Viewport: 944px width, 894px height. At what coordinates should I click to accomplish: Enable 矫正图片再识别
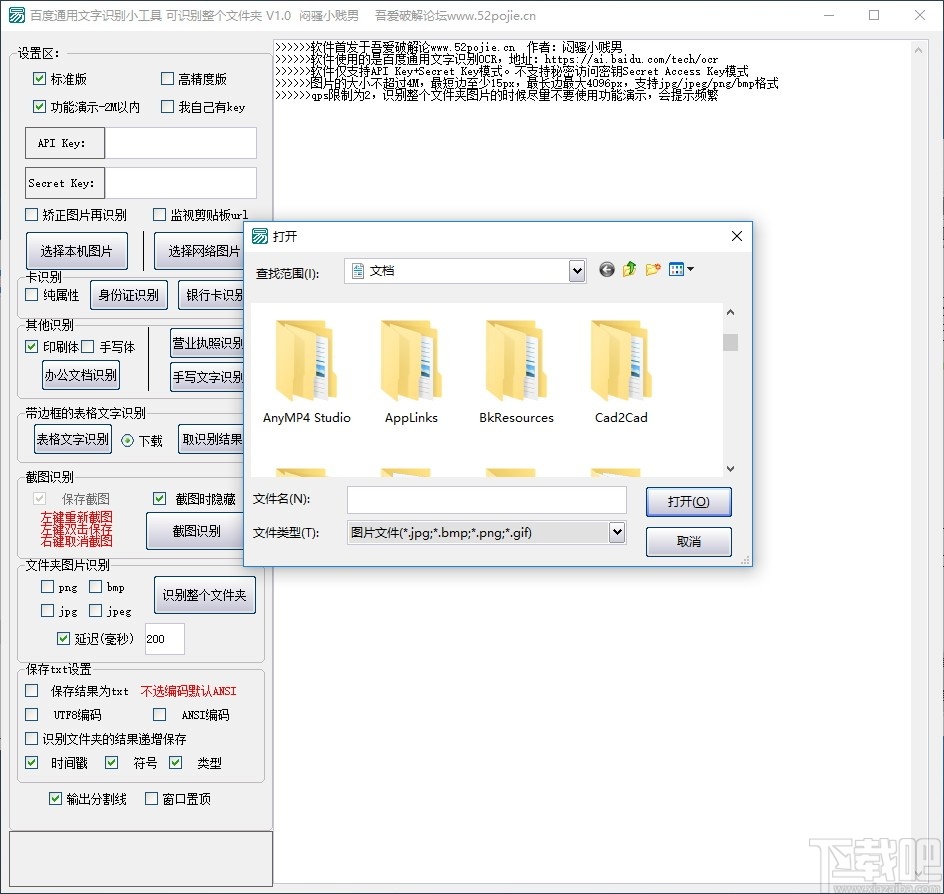pyautogui.click(x=31, y=214)
